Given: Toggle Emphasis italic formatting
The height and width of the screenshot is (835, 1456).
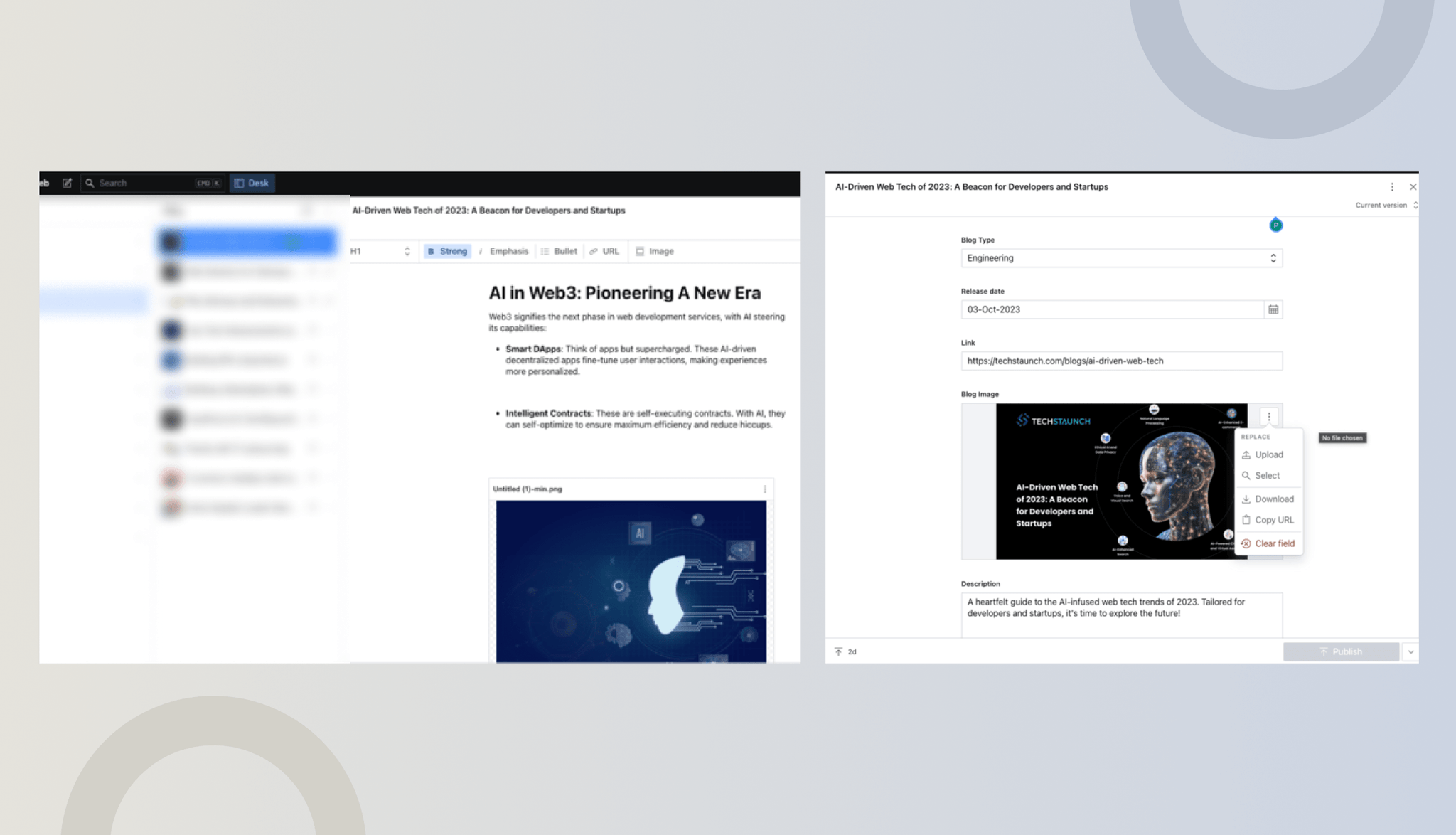Looking at the screenshot, I should coord(504,251).
